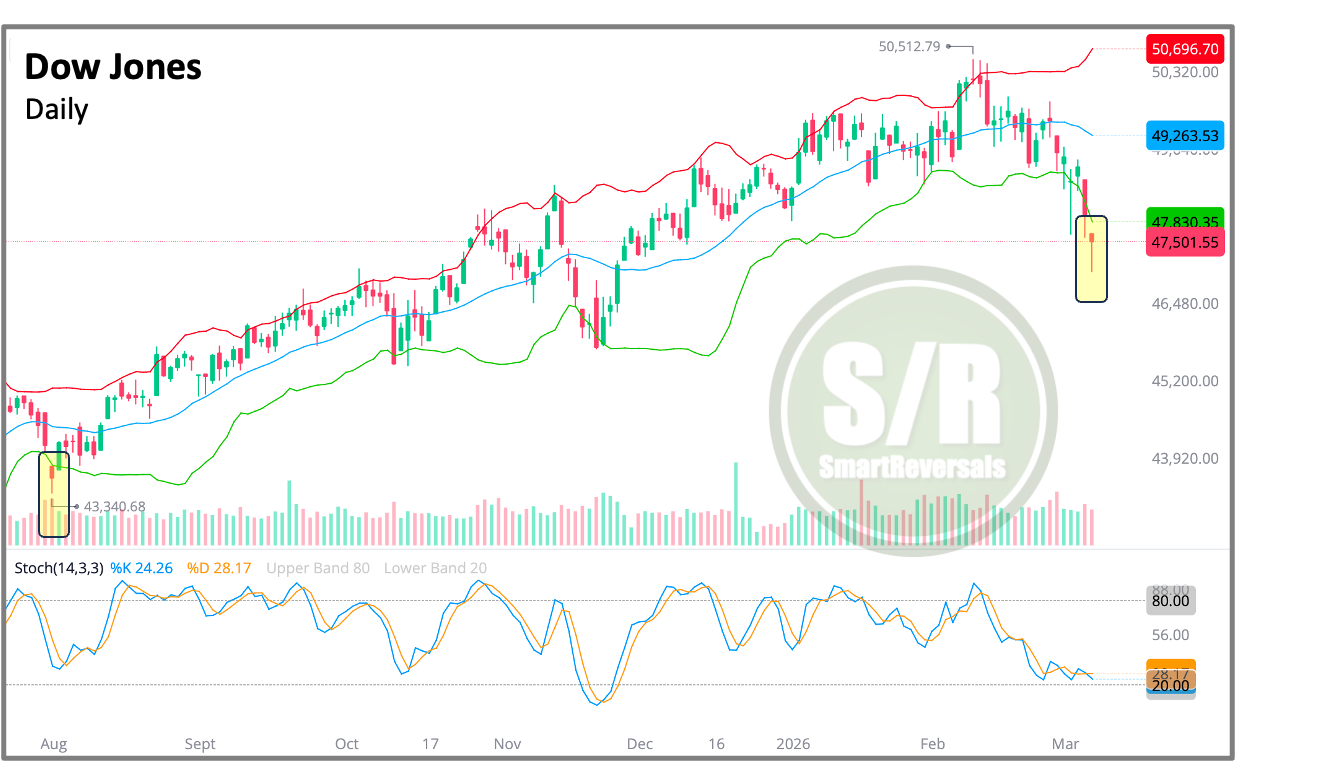Viewport: 1330px width, 762px height.
Task: Click the 16 date label after Dec
Action: 716,744
